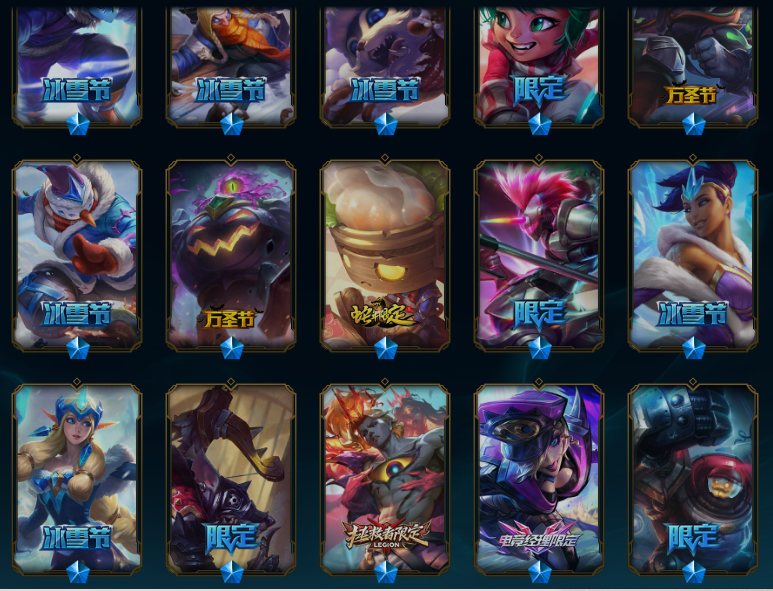The image size is (773, 591).
Task: Select the gem icon beneath the pink mohawk skin
Action: pos(539,348)
